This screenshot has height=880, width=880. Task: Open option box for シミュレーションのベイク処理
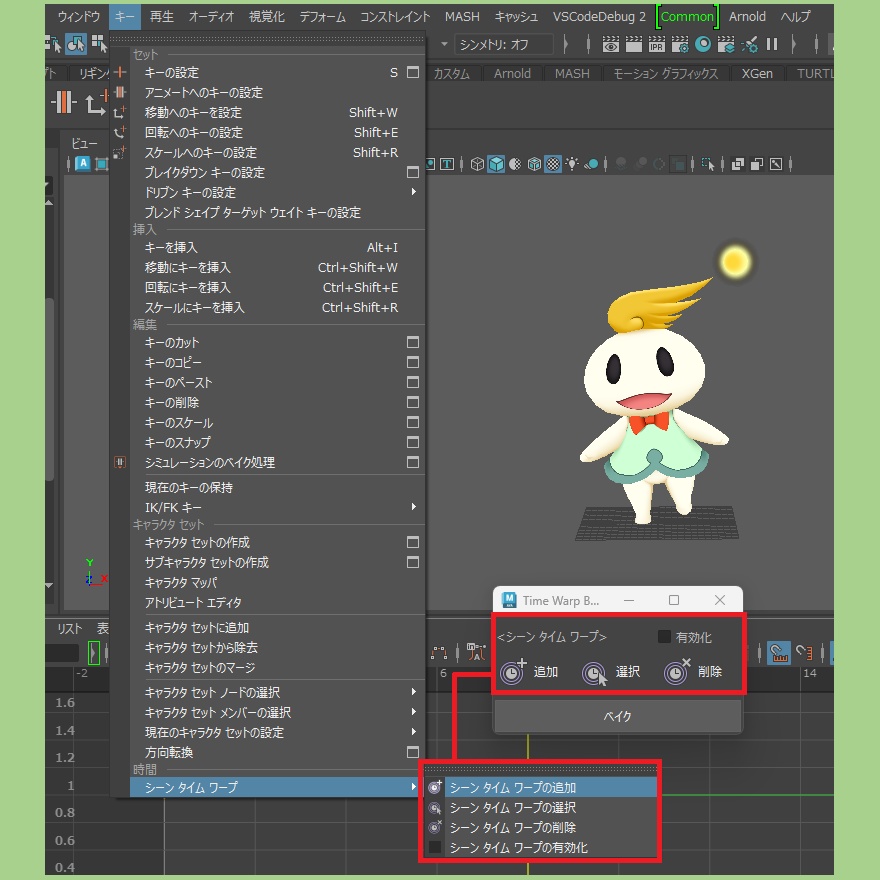click(413, 462)
